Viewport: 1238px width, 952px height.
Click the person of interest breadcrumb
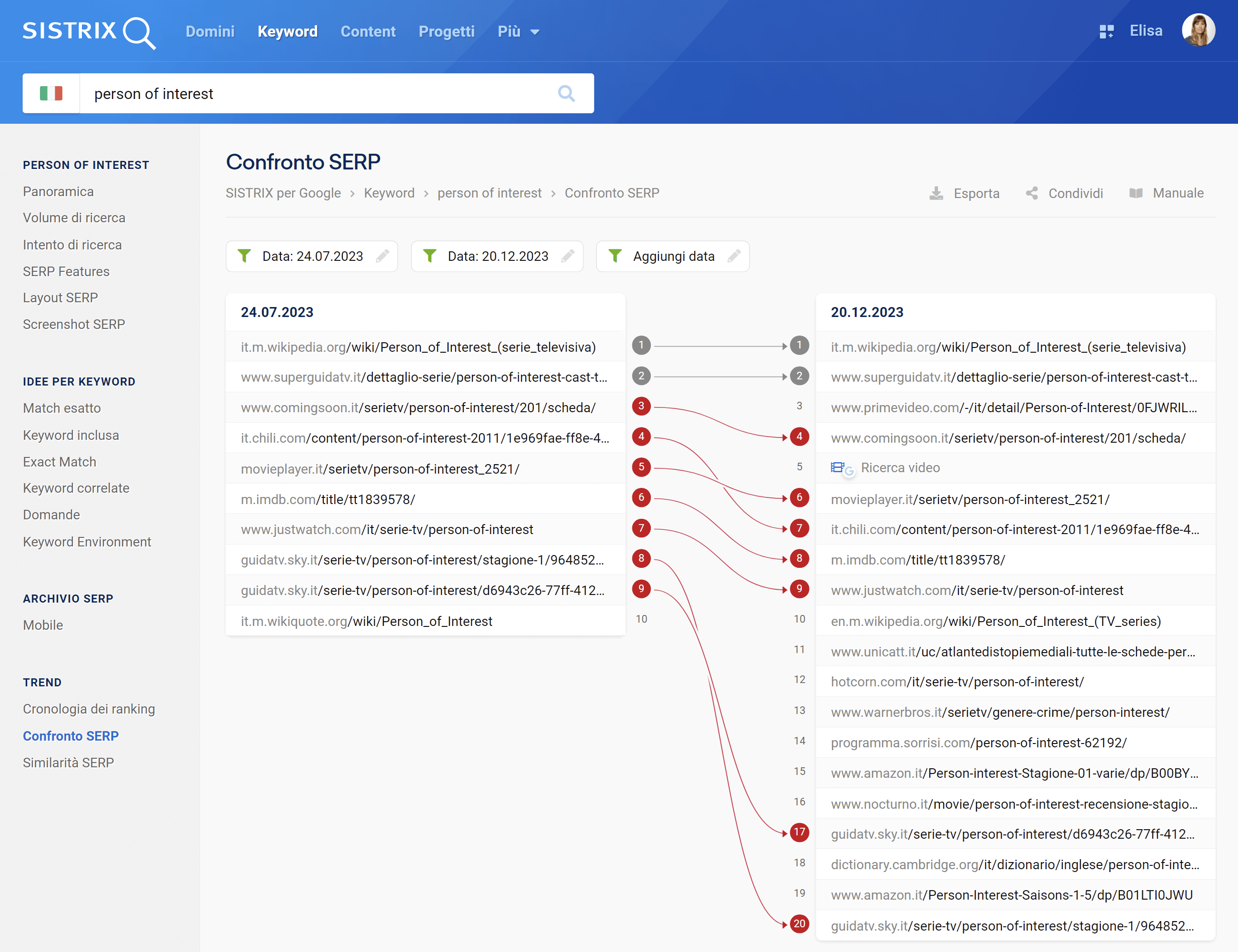tap(490, 193)
